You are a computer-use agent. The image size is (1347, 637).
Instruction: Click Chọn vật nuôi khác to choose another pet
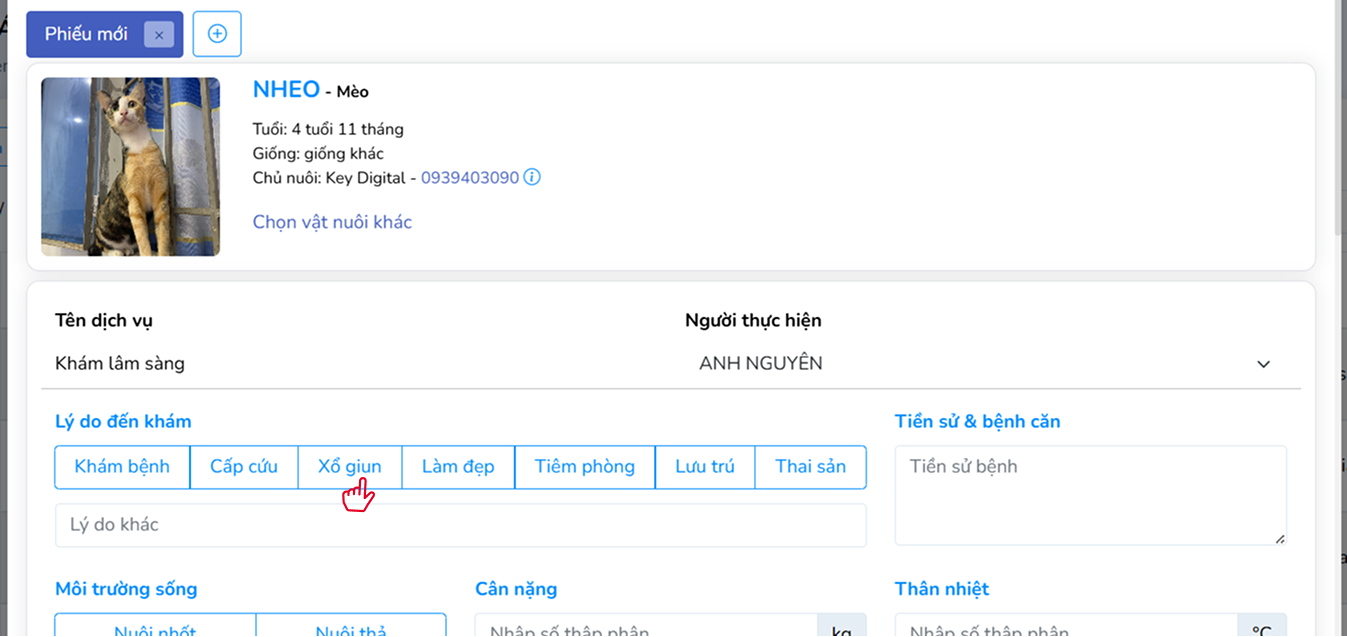point(332,222)
